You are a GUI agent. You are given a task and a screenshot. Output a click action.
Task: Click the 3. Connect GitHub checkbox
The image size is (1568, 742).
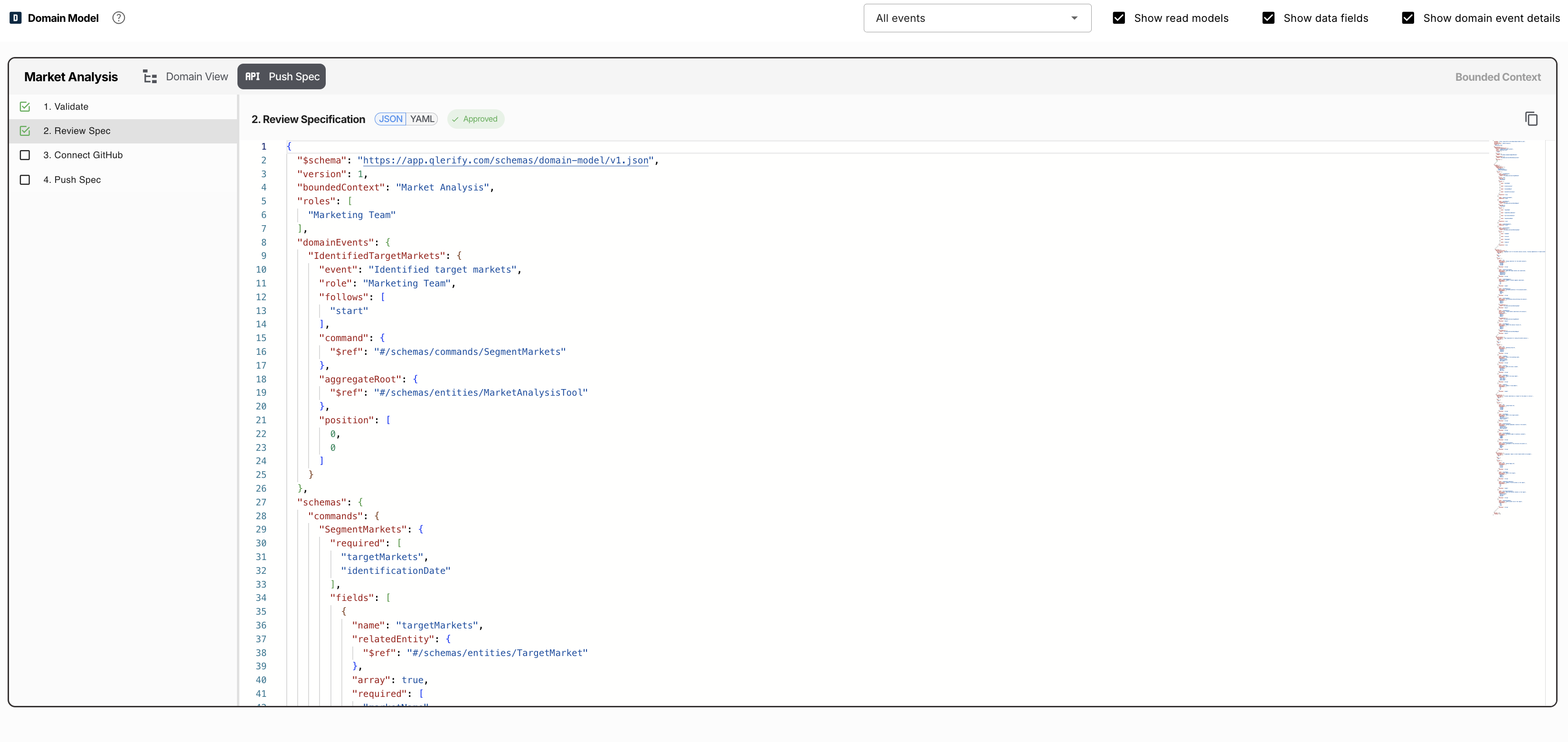tap(25, 155)
